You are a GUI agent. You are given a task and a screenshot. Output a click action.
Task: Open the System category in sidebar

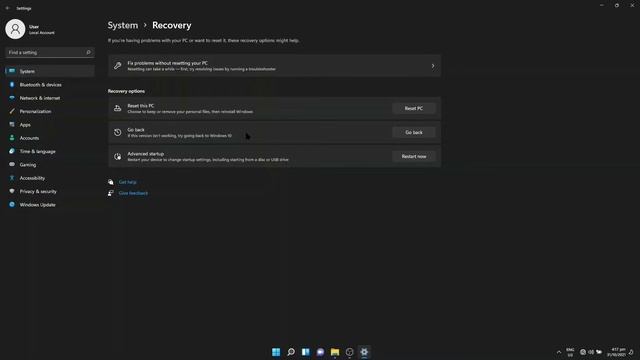tap(49, 71)
